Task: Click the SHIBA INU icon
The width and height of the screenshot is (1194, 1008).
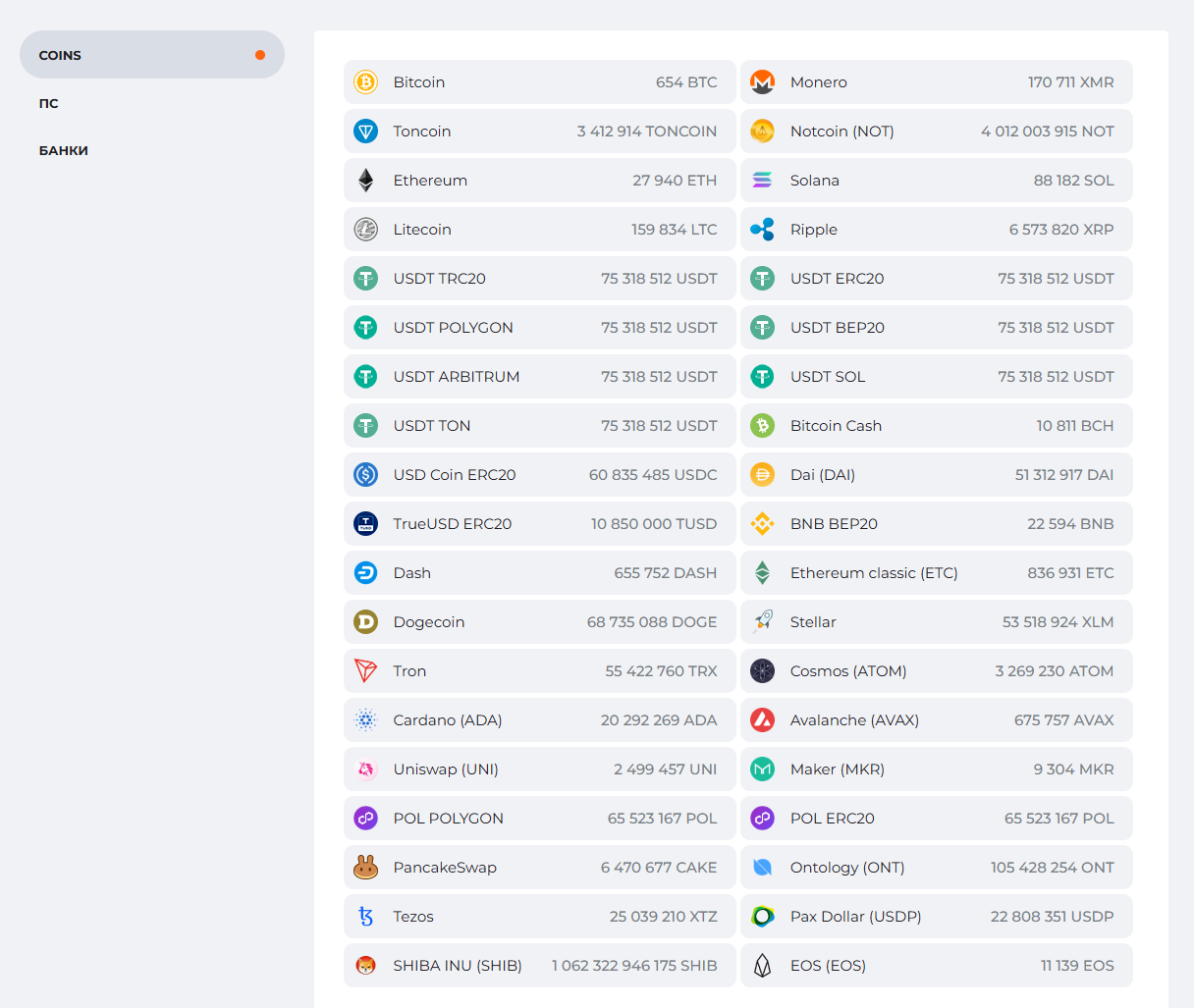Action: click(x=366, y=966)
